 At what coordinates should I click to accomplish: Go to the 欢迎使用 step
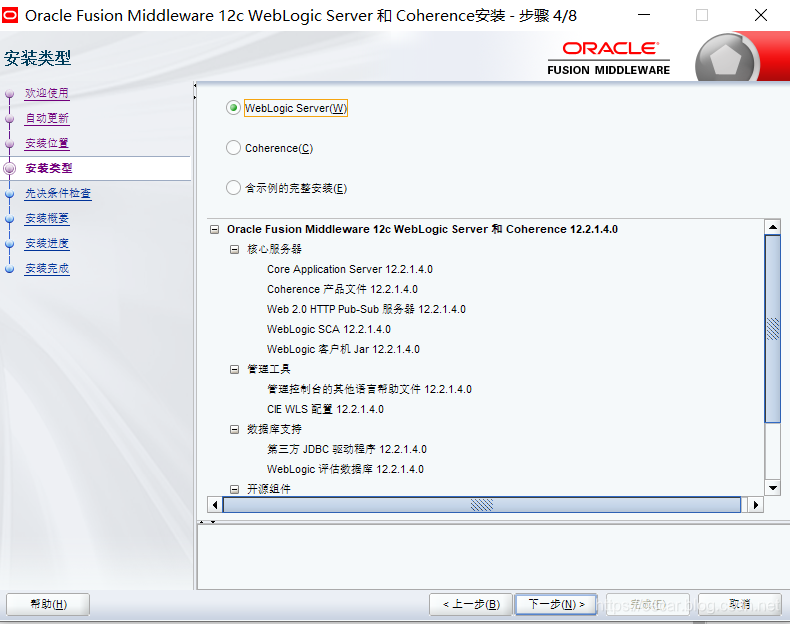coord(47,93)
